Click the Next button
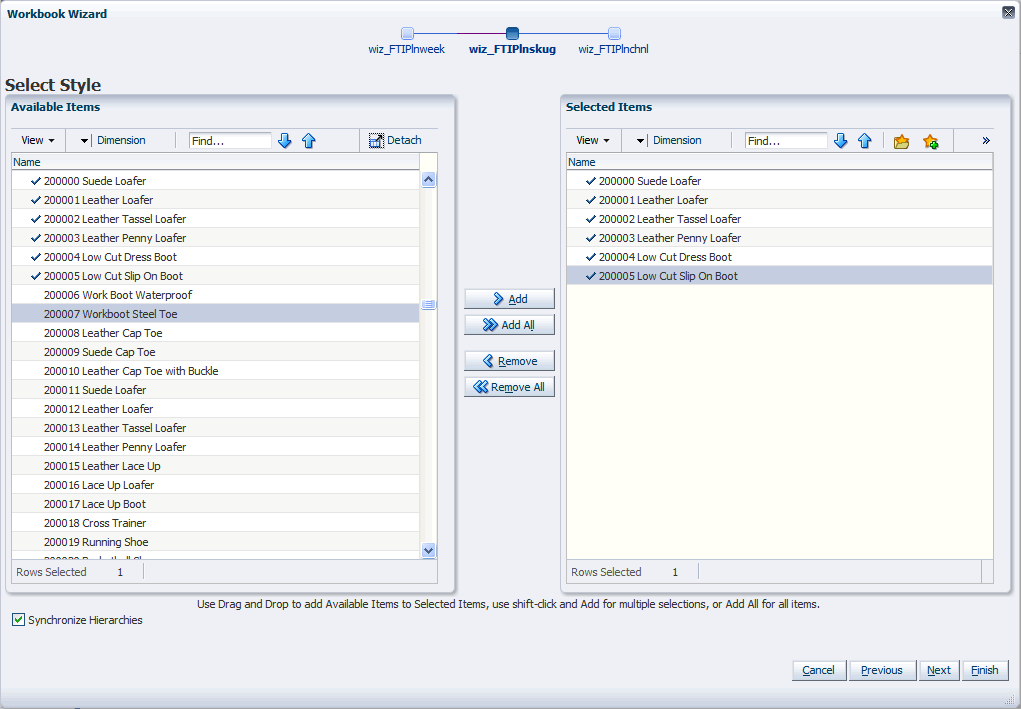Screen dimensions: 1021x709 click(939, 670)
